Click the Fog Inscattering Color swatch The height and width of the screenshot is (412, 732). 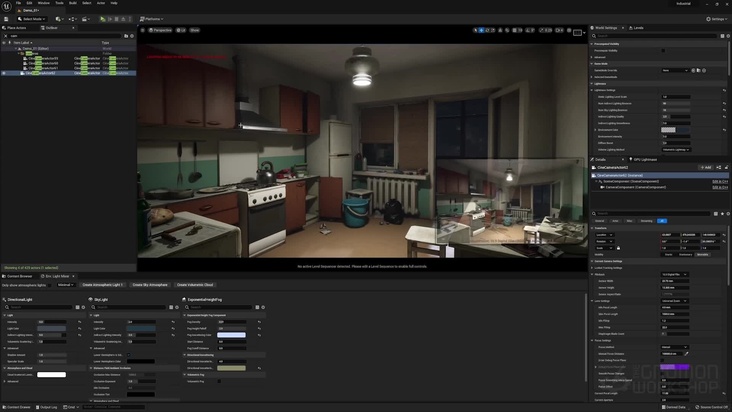(x=231, y=334)
